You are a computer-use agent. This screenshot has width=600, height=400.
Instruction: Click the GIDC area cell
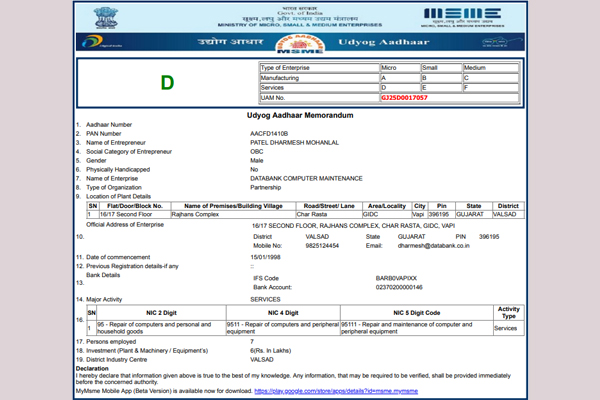[x=386, y=214]
